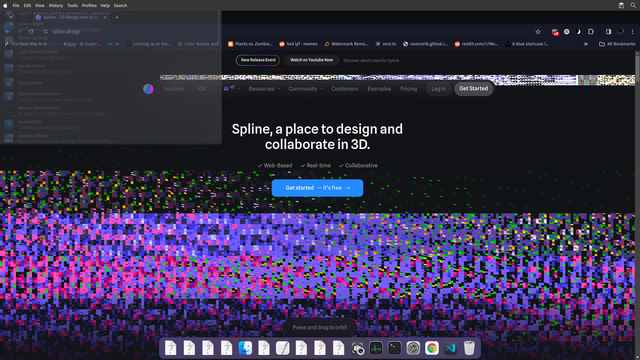Open the zoro.to bookmark
This screenshot has height=360, width=640.
click(x=386, y=44)
